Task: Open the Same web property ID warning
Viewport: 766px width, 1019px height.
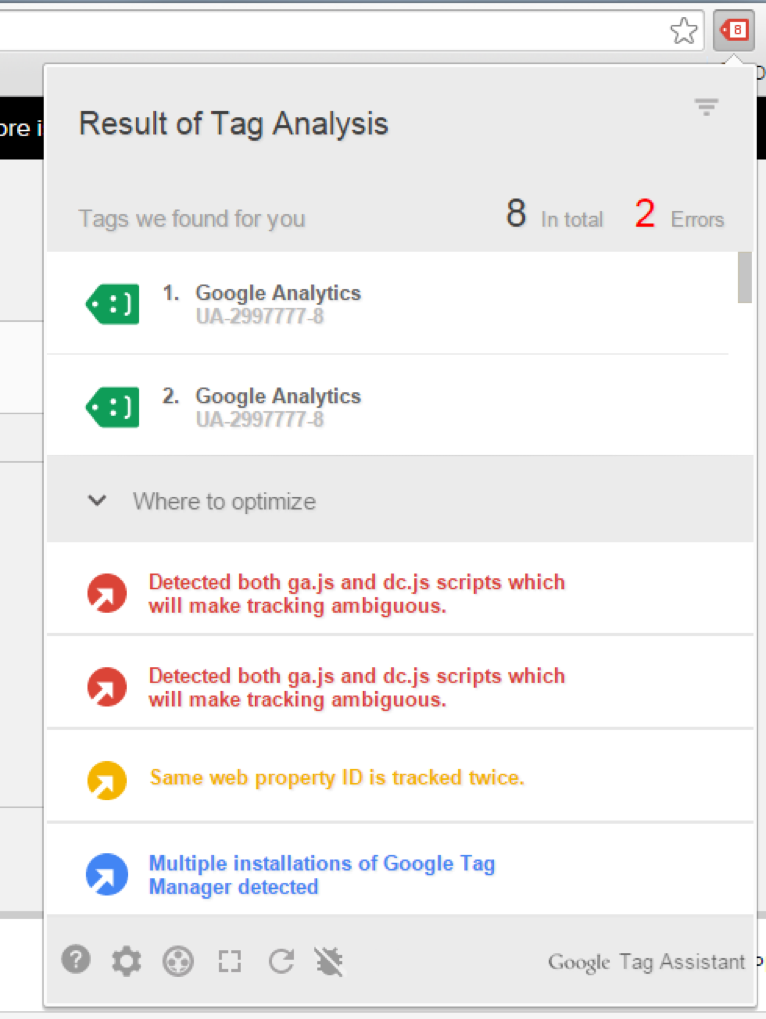Action: 337,777
